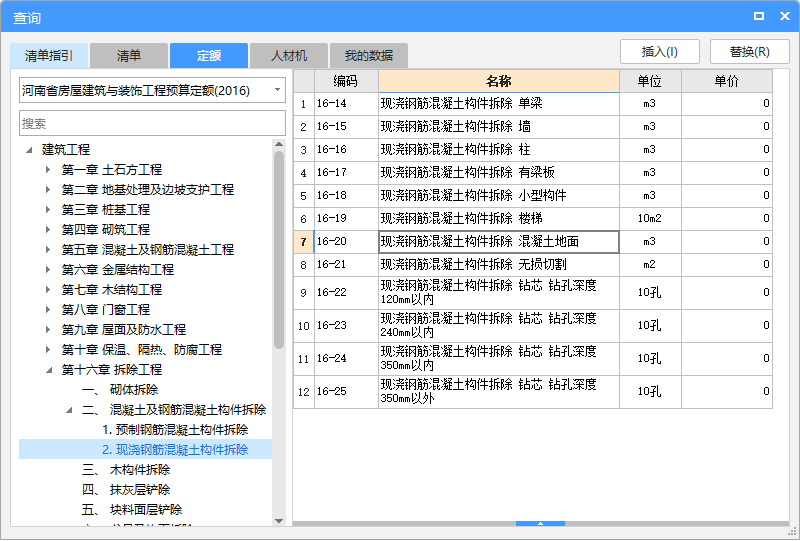Click the 单位 column header
The width and height of the screenshot is (800, 541).
point(650,81)
